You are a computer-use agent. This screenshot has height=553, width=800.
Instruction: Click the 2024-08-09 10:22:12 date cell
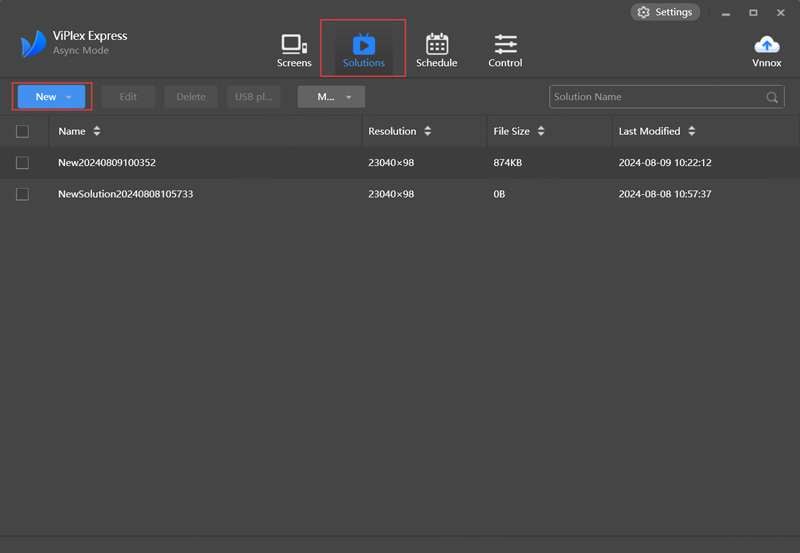(665, 163)
